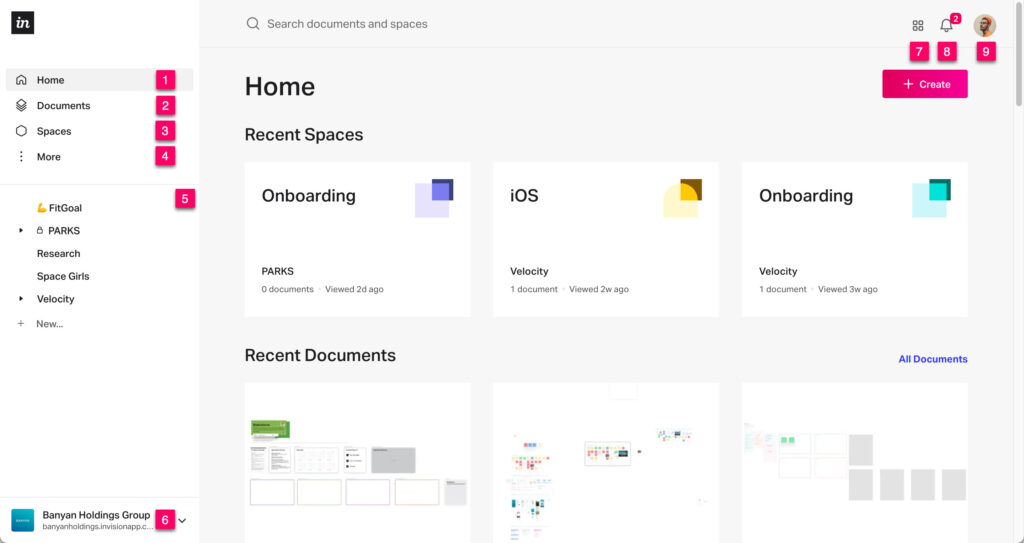Click the Spaces hexagon icon

pos(21,131)
